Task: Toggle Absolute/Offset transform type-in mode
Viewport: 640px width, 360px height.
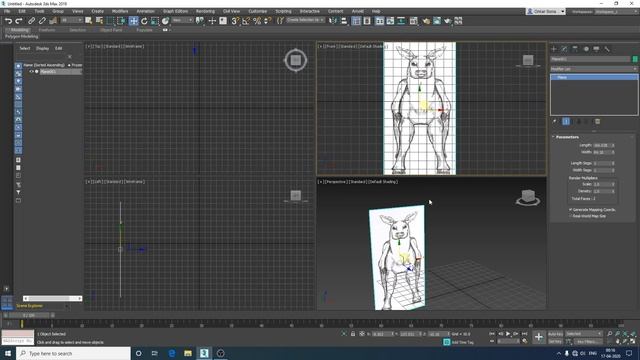Action: (362, 334)
